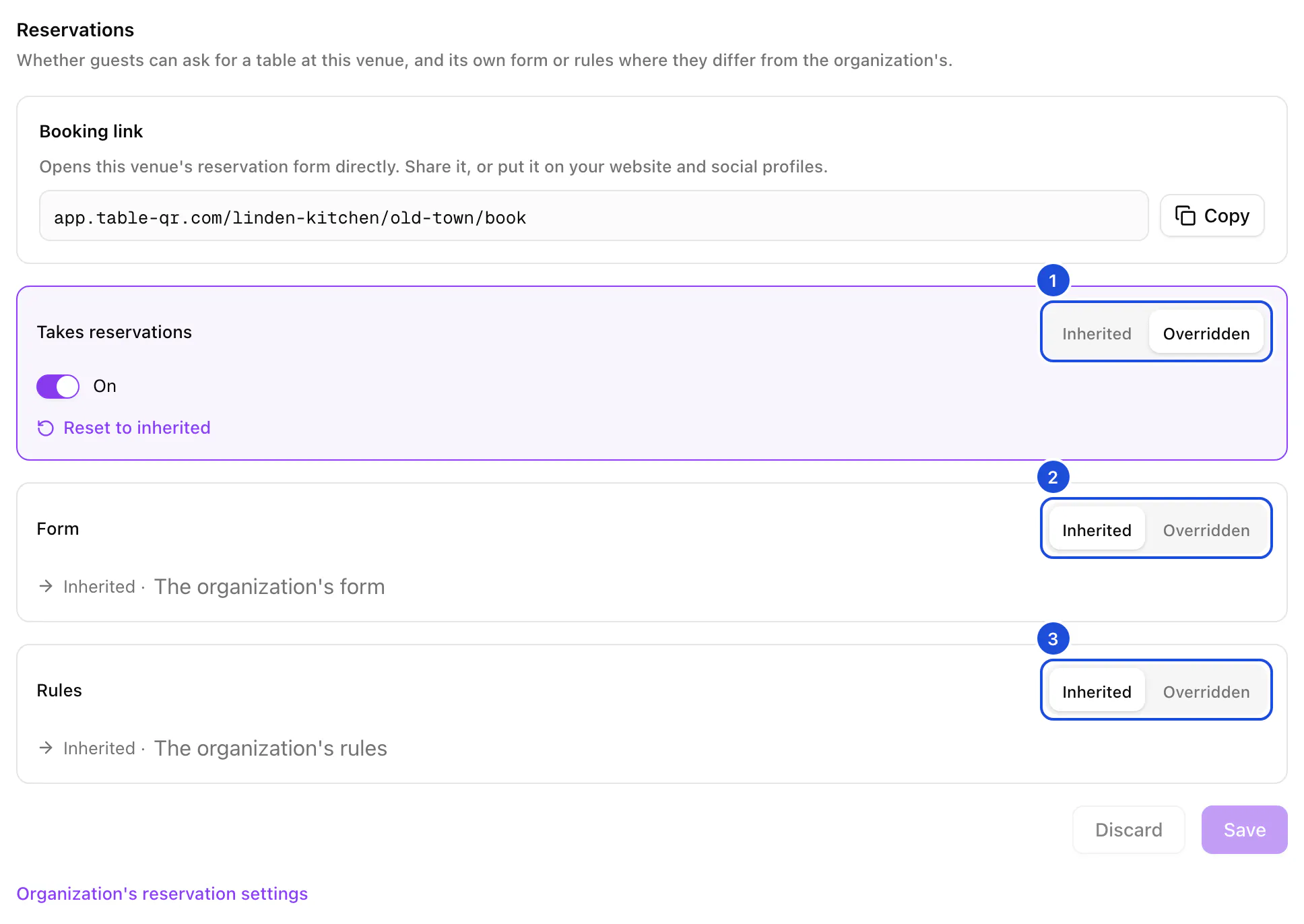This screenshot has height=924, width=1304.
Task: Discard the reservation changes
Action: 1128,830
